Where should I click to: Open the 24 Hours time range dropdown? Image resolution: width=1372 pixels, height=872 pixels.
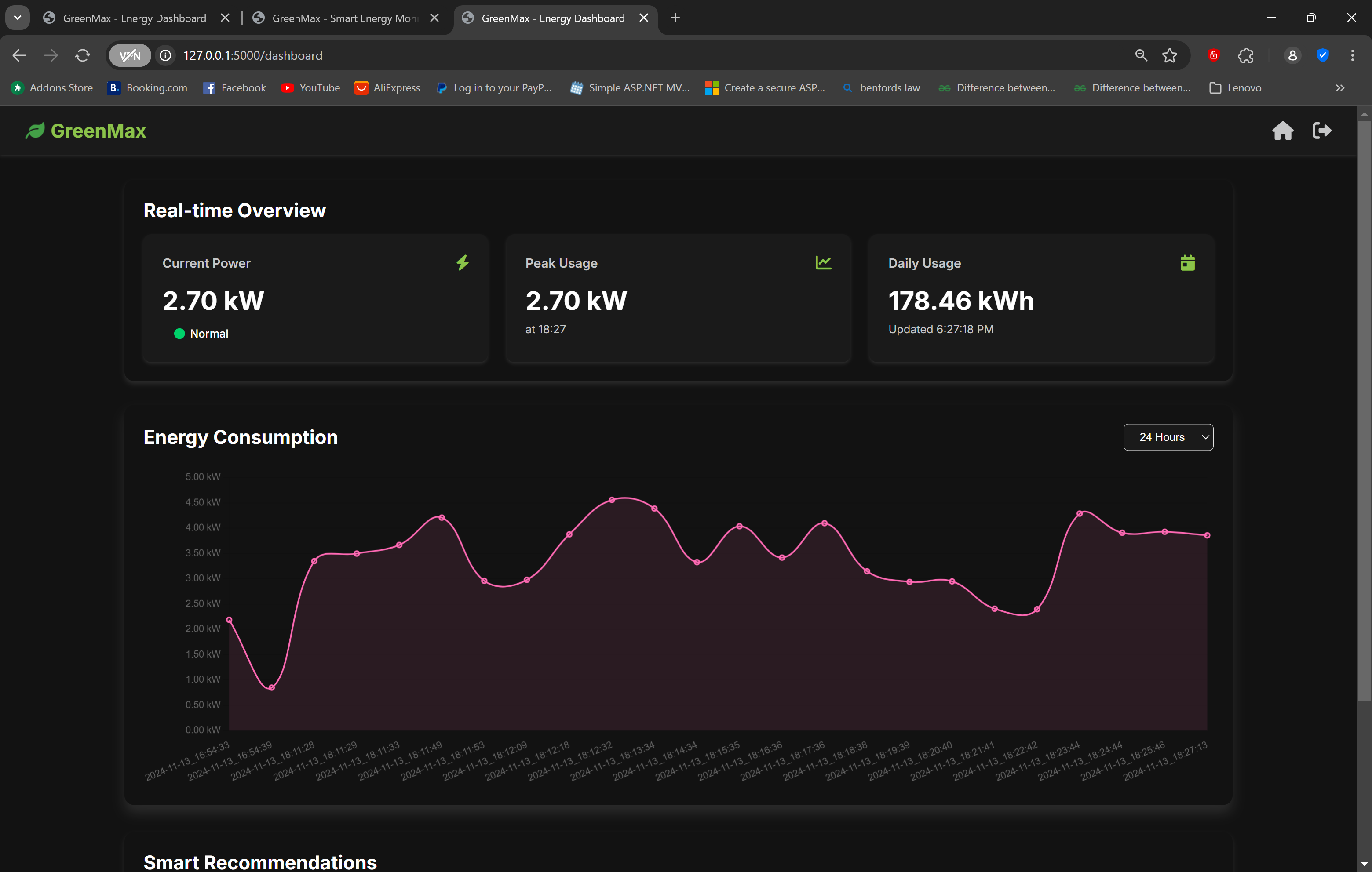coord(1168,437)
